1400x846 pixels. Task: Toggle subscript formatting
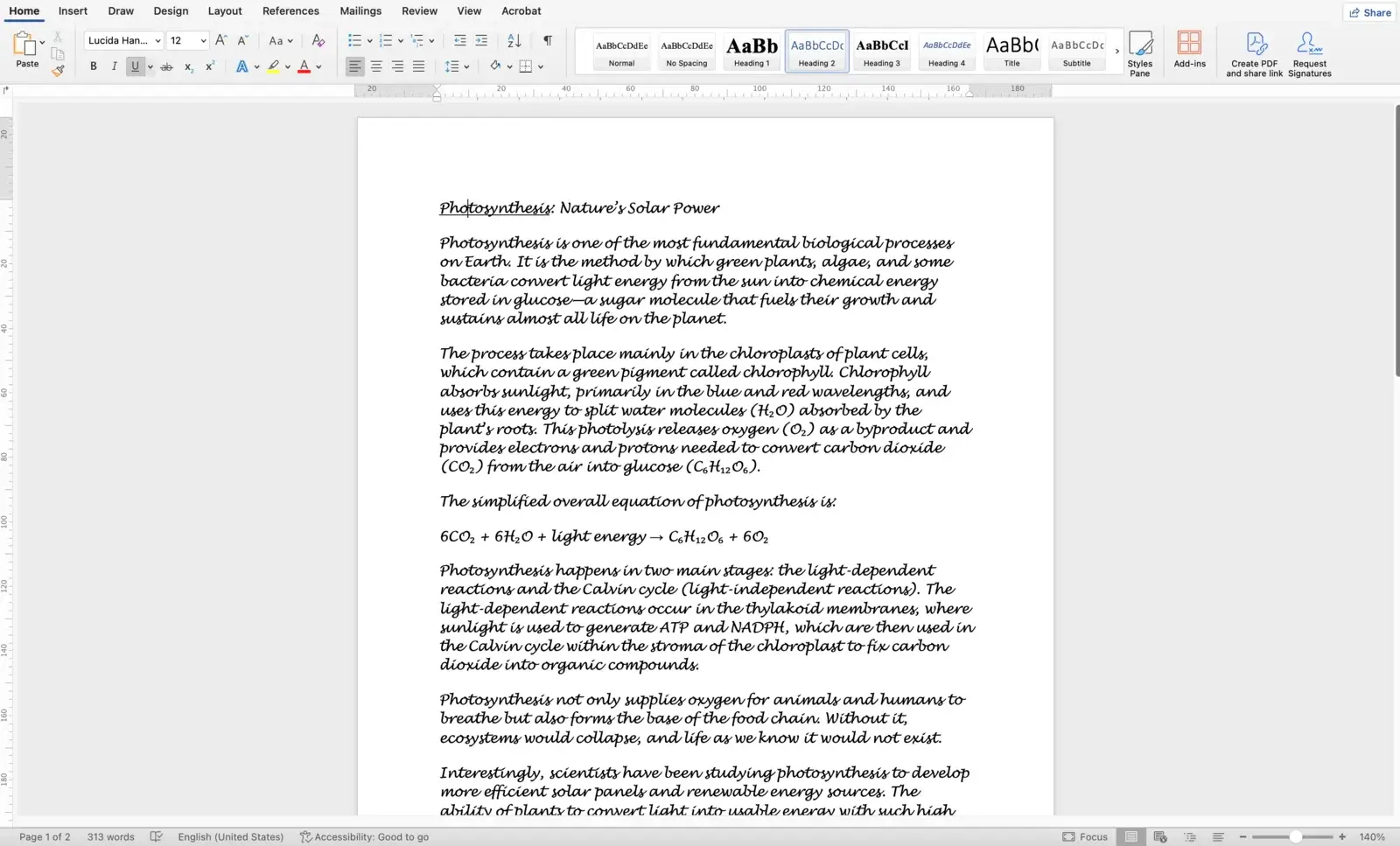coord(188,66)
